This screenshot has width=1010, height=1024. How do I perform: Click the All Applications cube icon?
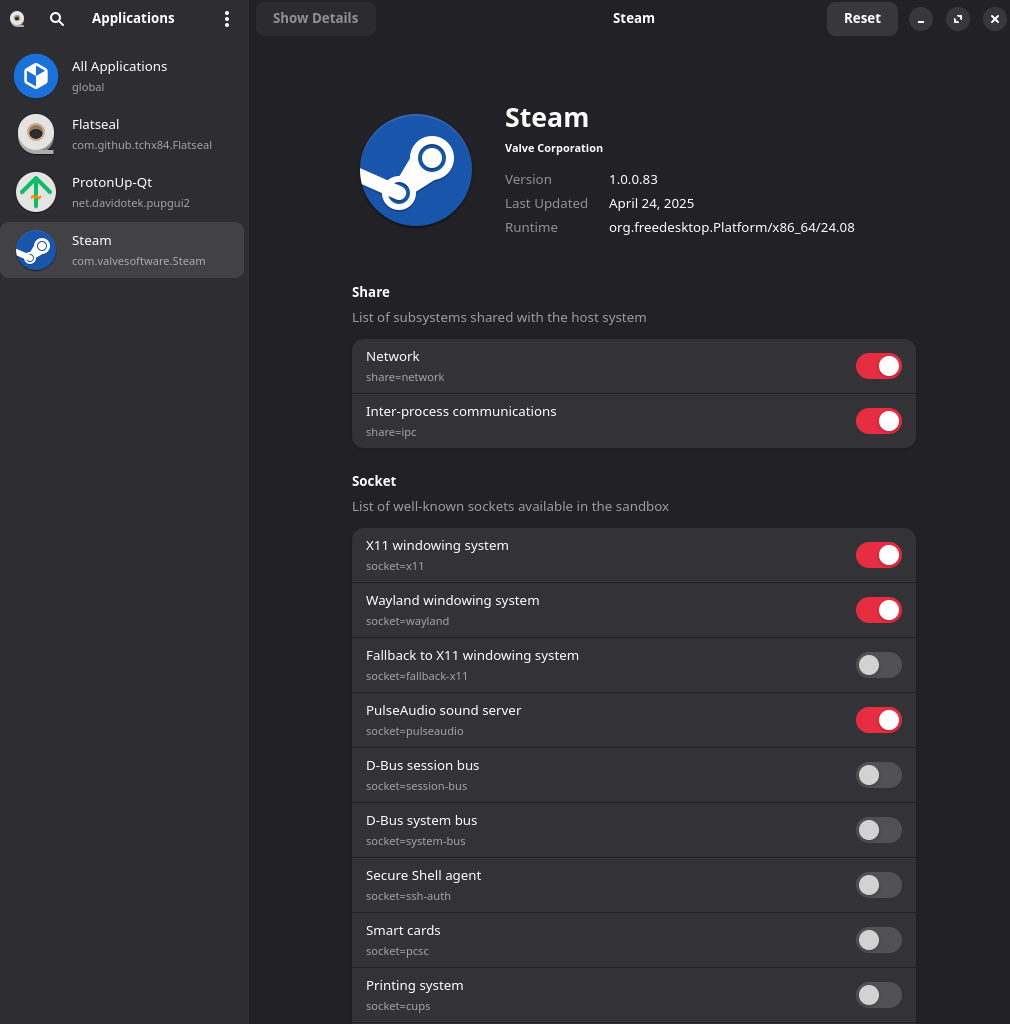click(36, 76)
